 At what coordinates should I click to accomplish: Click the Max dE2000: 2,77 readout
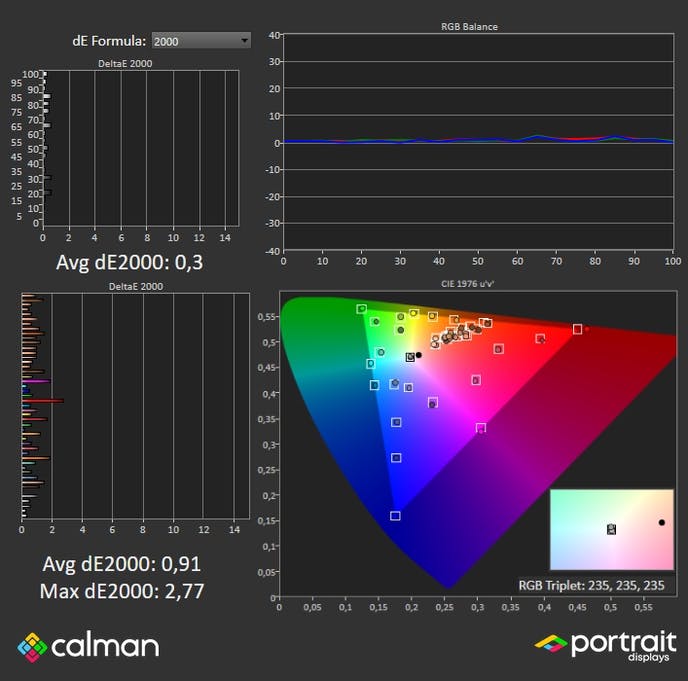(x=122, y=591)
